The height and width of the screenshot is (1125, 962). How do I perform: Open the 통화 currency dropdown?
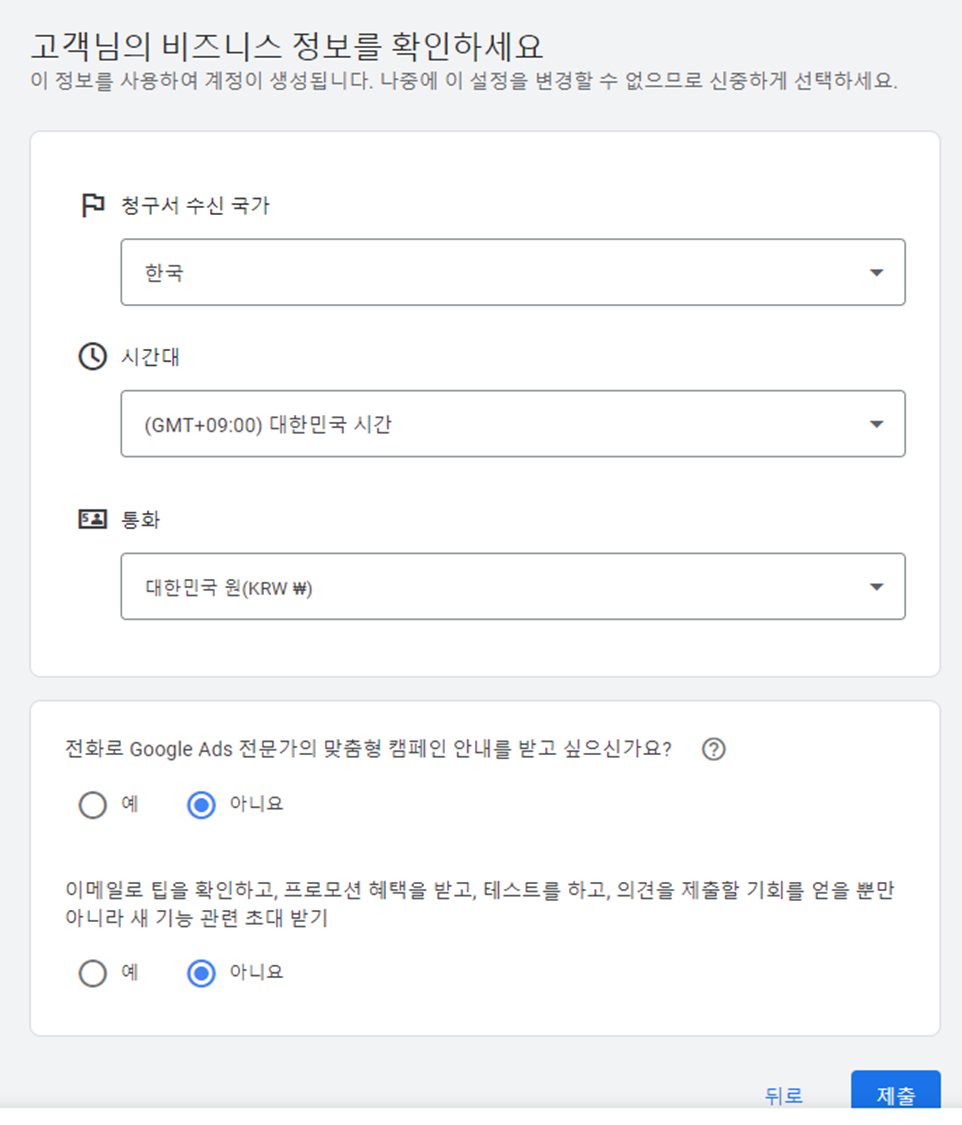pos(512,587)
